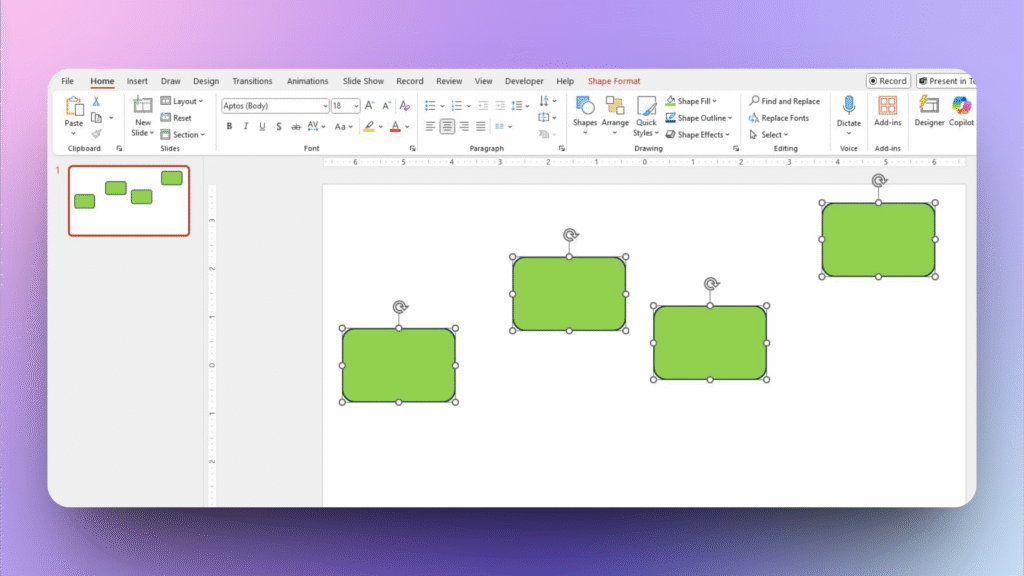Toggle bold formatting

point(229,126)
